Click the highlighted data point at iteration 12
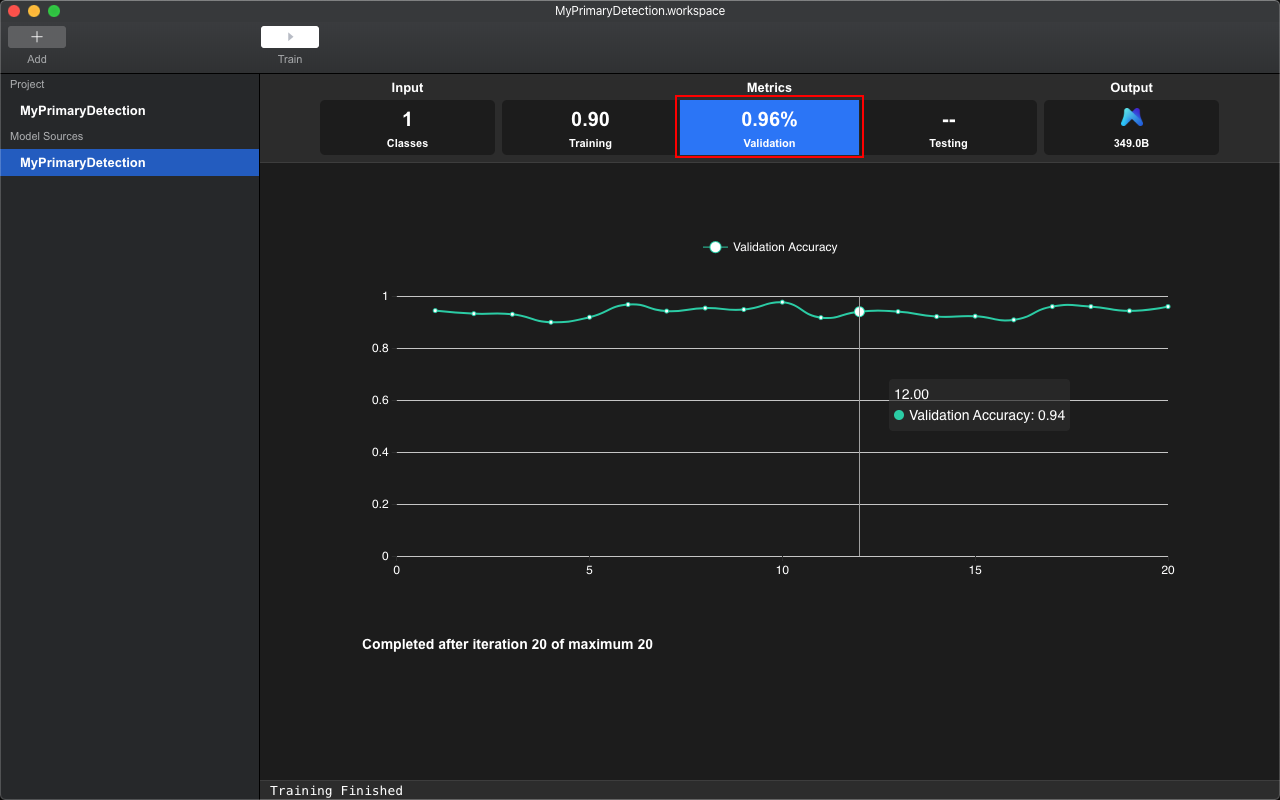The width and height of the screenshot is (1280, 800). [859, 312]
